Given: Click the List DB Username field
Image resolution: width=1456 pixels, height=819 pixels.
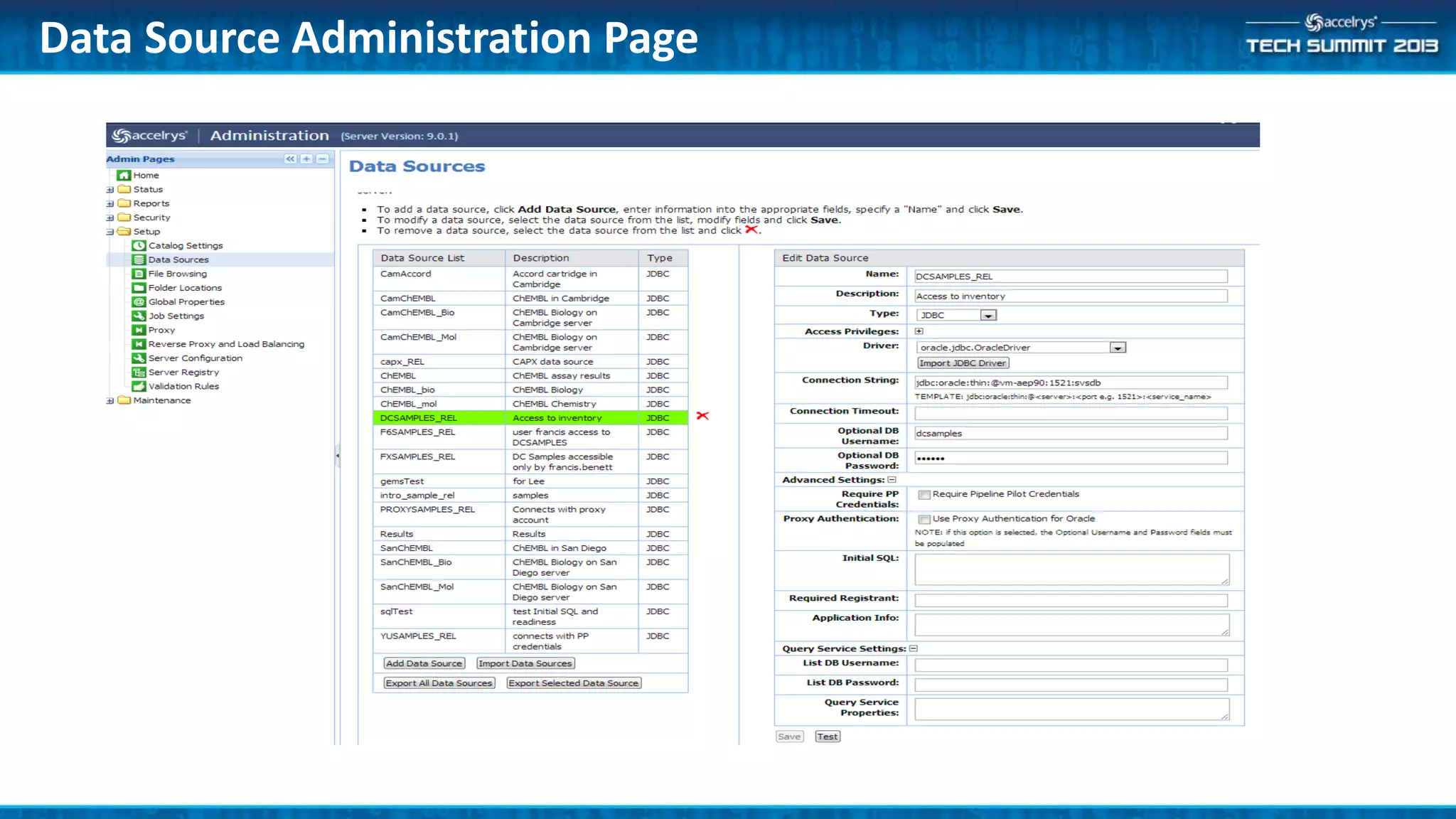Looking at the screenshot, I should pyautogui.click(x=1071, y=665).
